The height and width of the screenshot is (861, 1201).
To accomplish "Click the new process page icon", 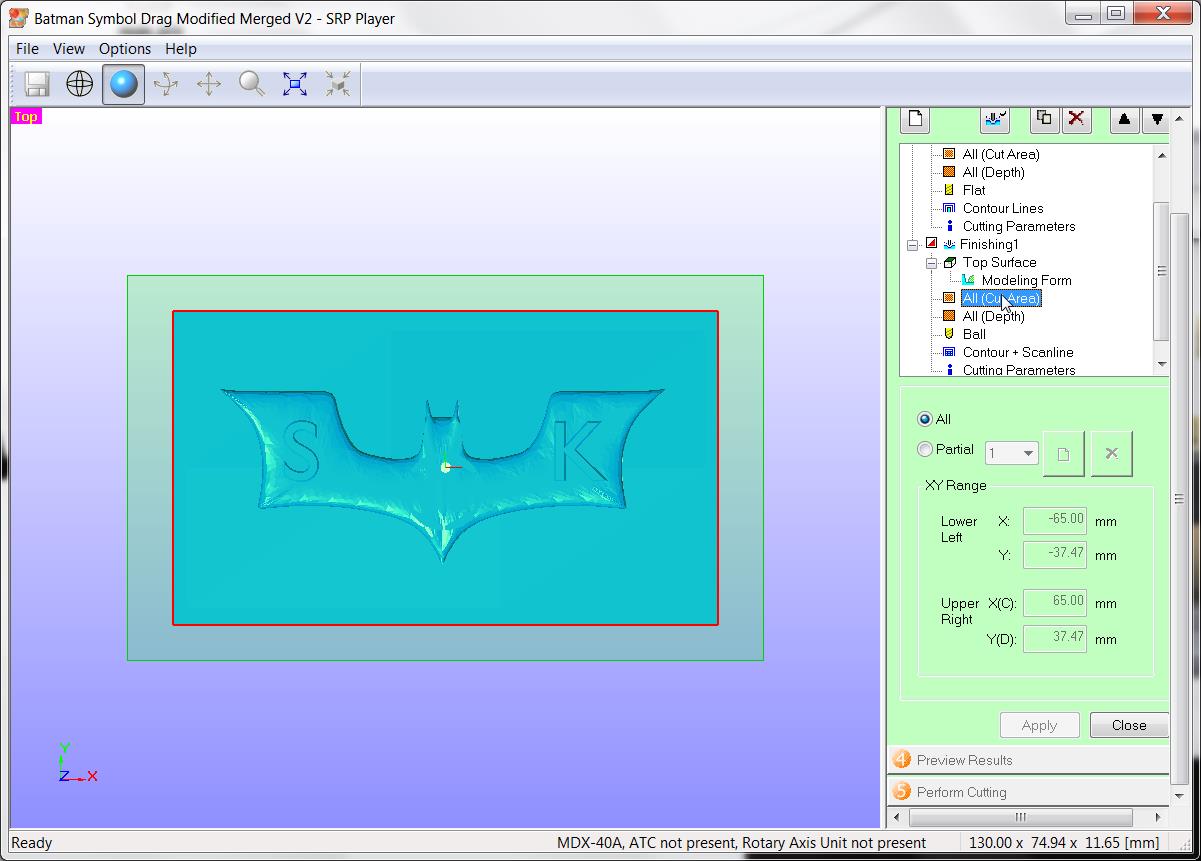I will coord(915,119).
